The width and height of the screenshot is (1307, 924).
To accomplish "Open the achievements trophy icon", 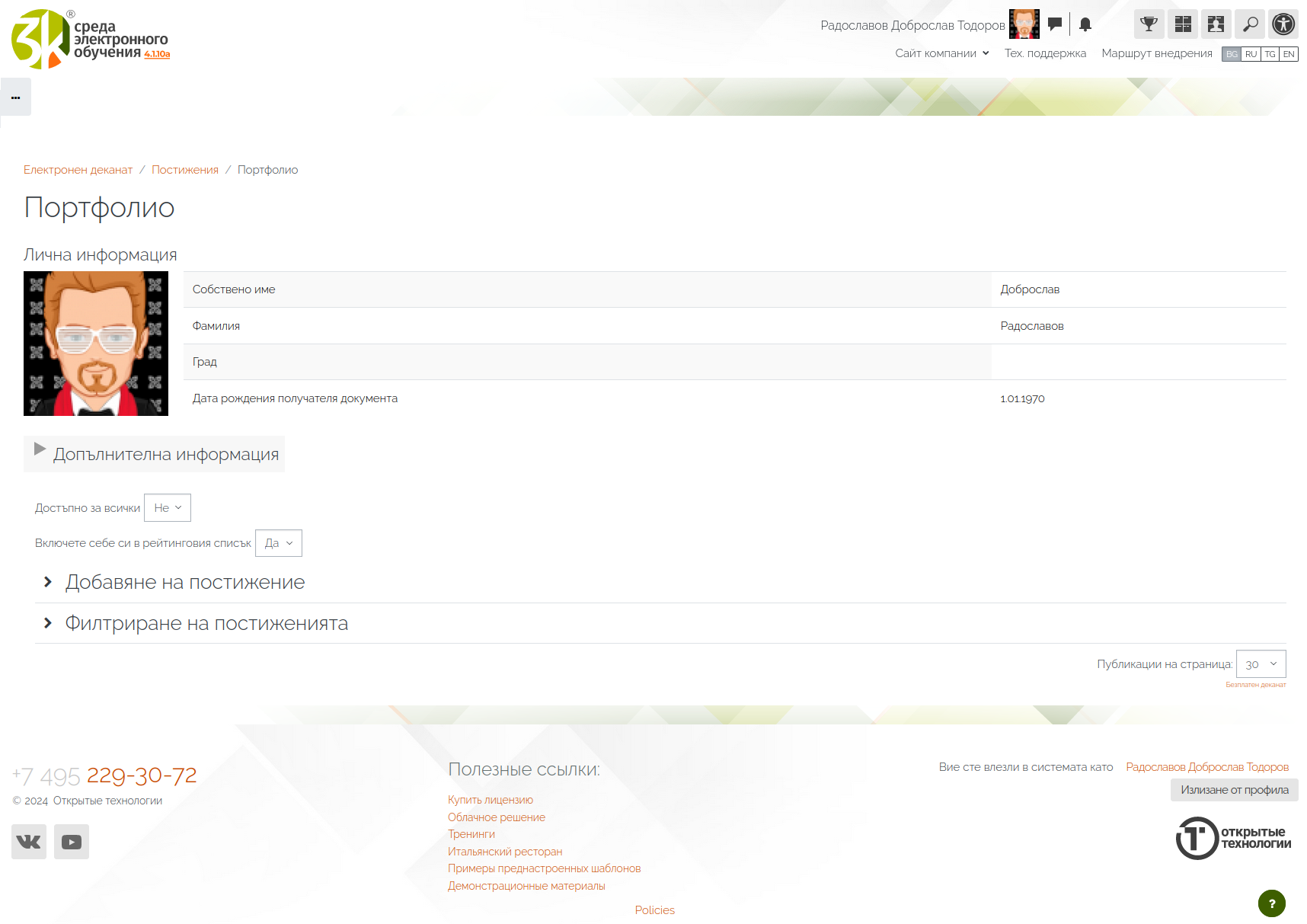I will tap(1149, 24).
